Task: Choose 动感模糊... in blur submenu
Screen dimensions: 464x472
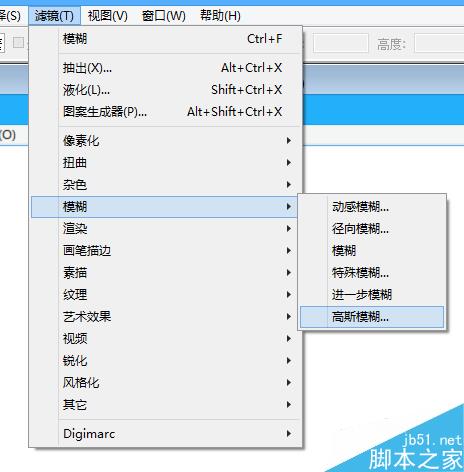Action: tap(372, 207)
